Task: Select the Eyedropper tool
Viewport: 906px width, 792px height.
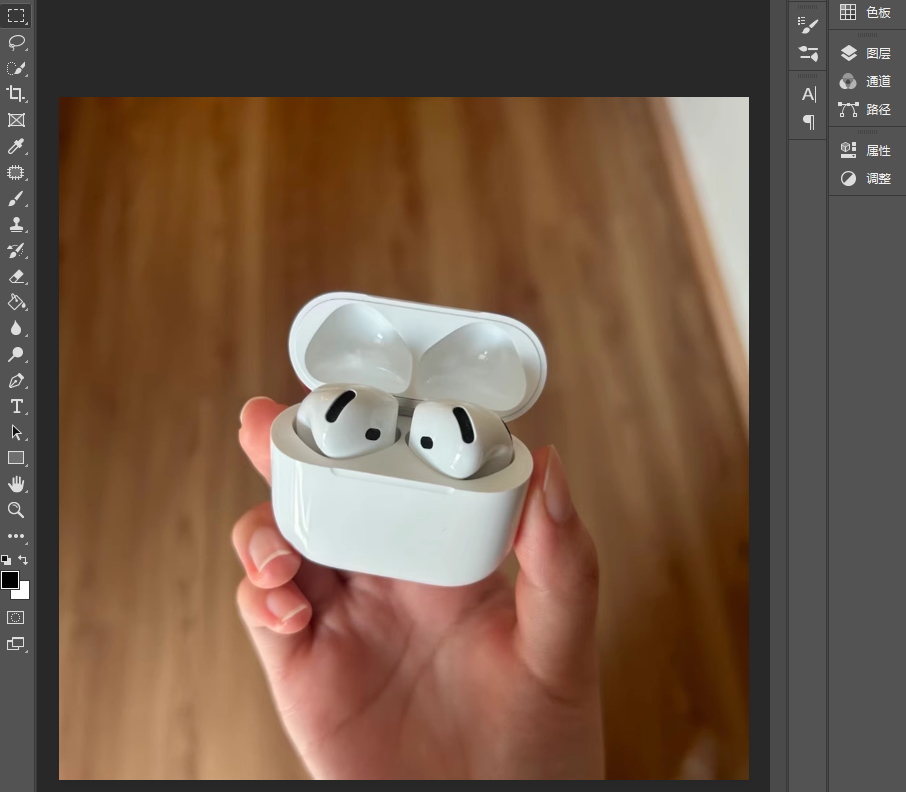Action: (x=16, y=146)
